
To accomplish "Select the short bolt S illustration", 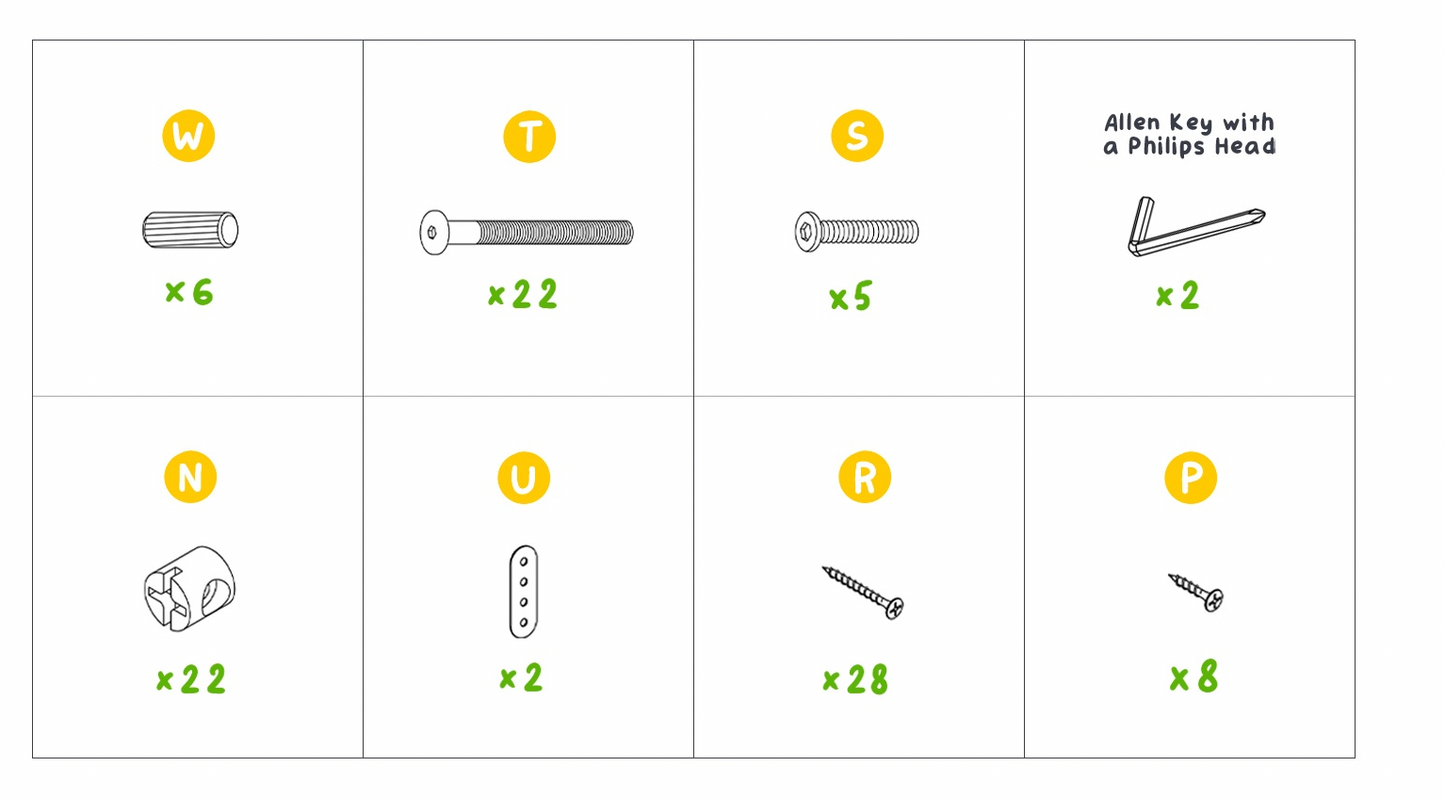I will tap(857, 232).
